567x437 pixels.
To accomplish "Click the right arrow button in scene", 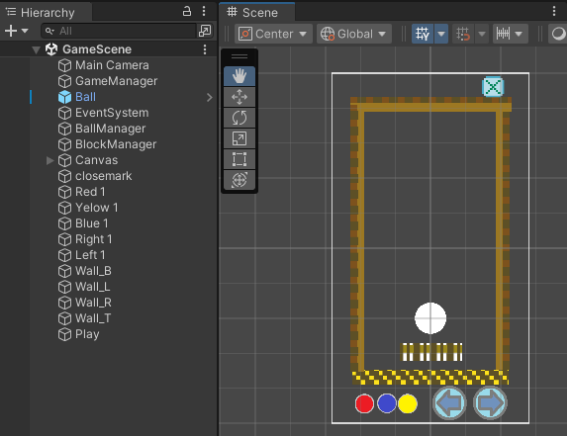I will (490, 403).
